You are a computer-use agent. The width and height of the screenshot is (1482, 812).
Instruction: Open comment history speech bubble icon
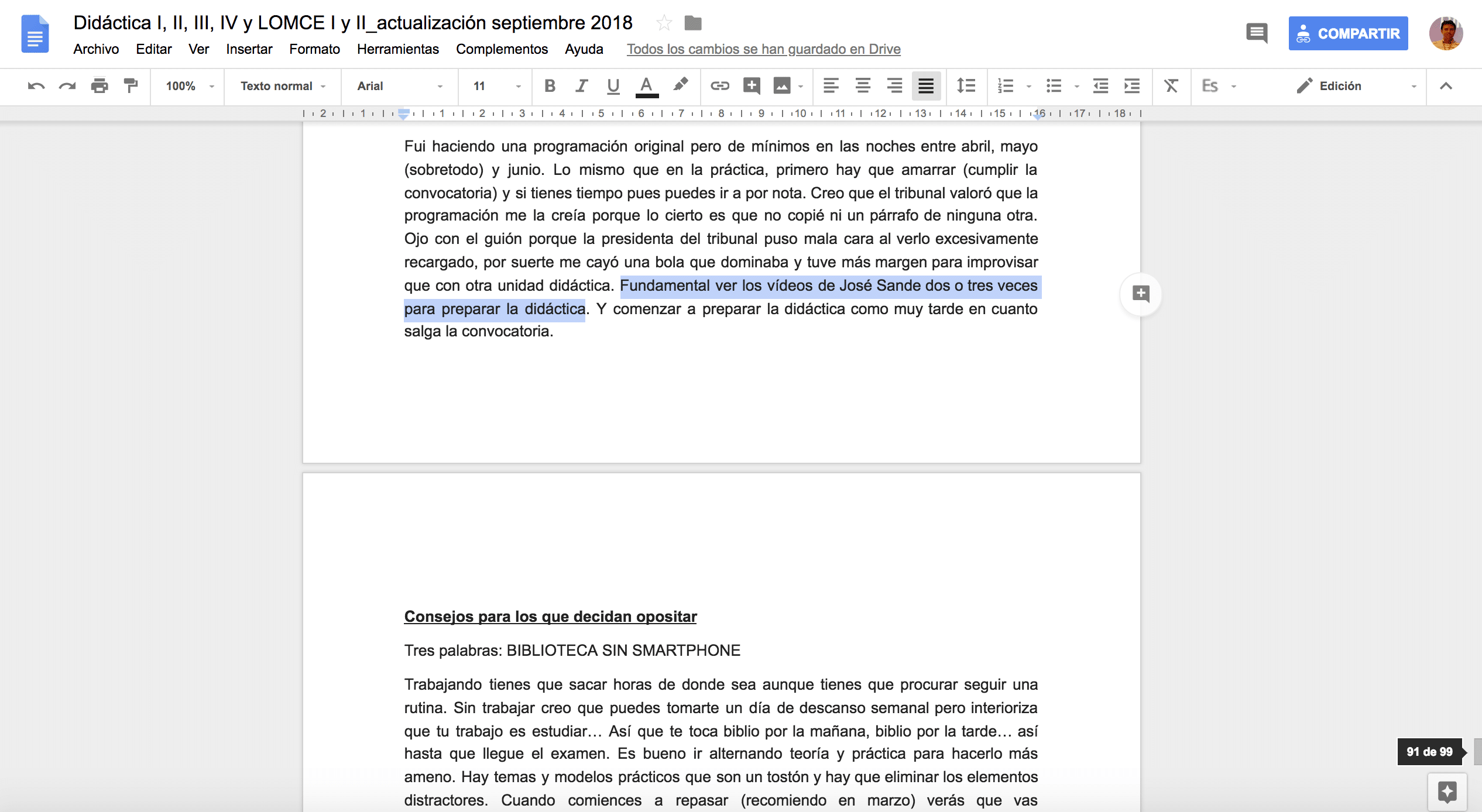click(x=1257, y=33)
